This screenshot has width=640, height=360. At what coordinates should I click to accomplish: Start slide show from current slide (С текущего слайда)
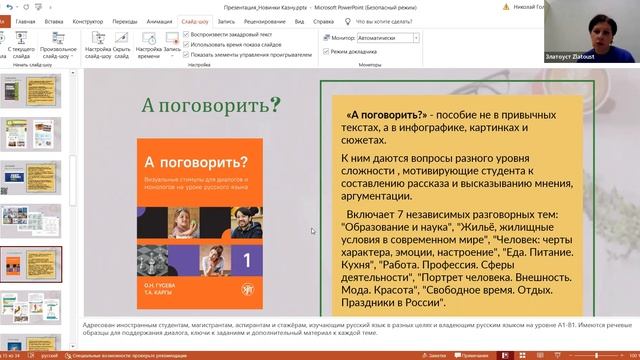point(21,45)
